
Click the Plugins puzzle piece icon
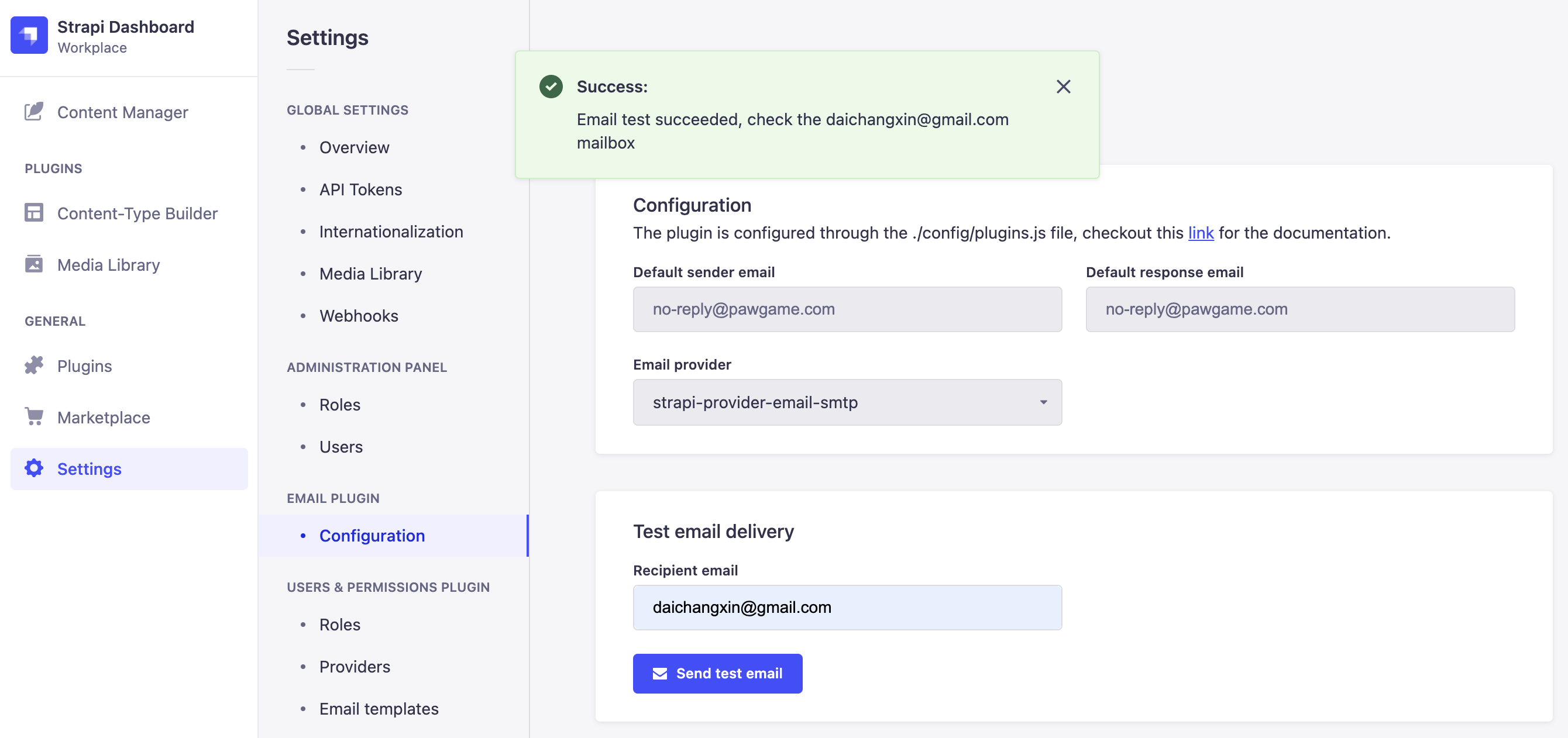(x=33, y=365)
